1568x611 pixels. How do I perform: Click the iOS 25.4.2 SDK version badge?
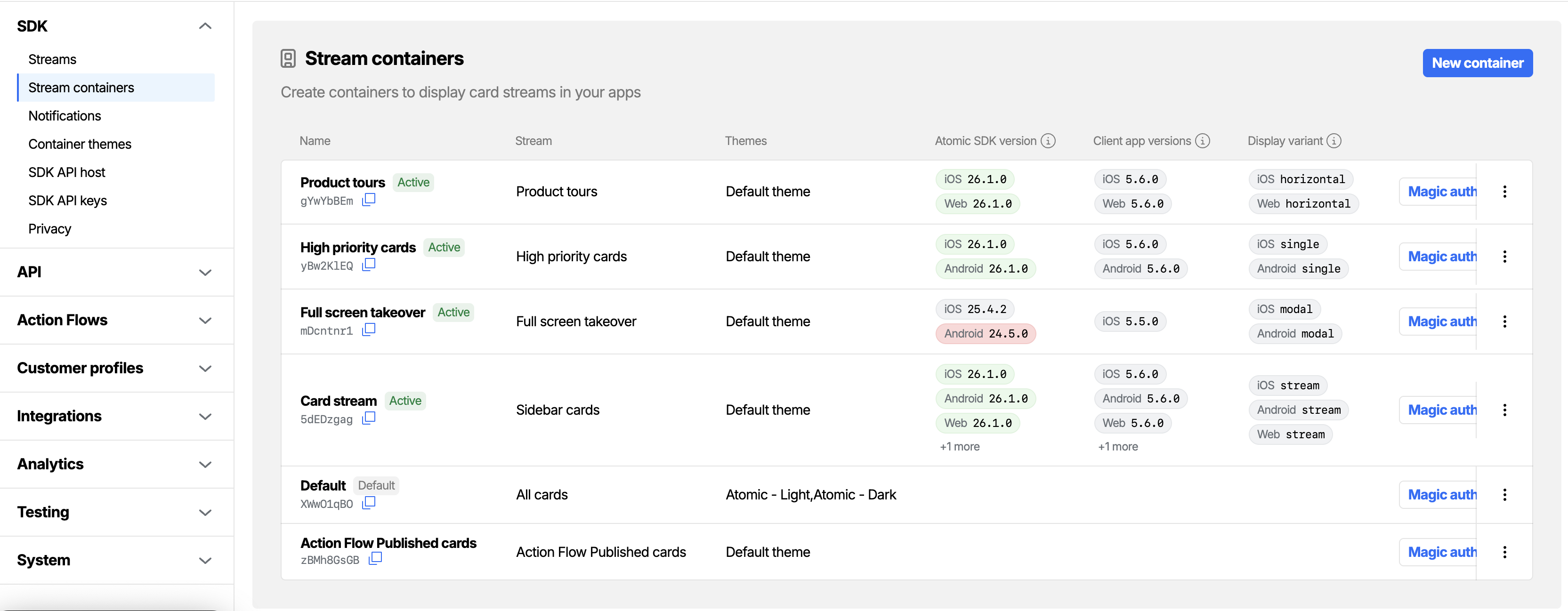point(975,309)
